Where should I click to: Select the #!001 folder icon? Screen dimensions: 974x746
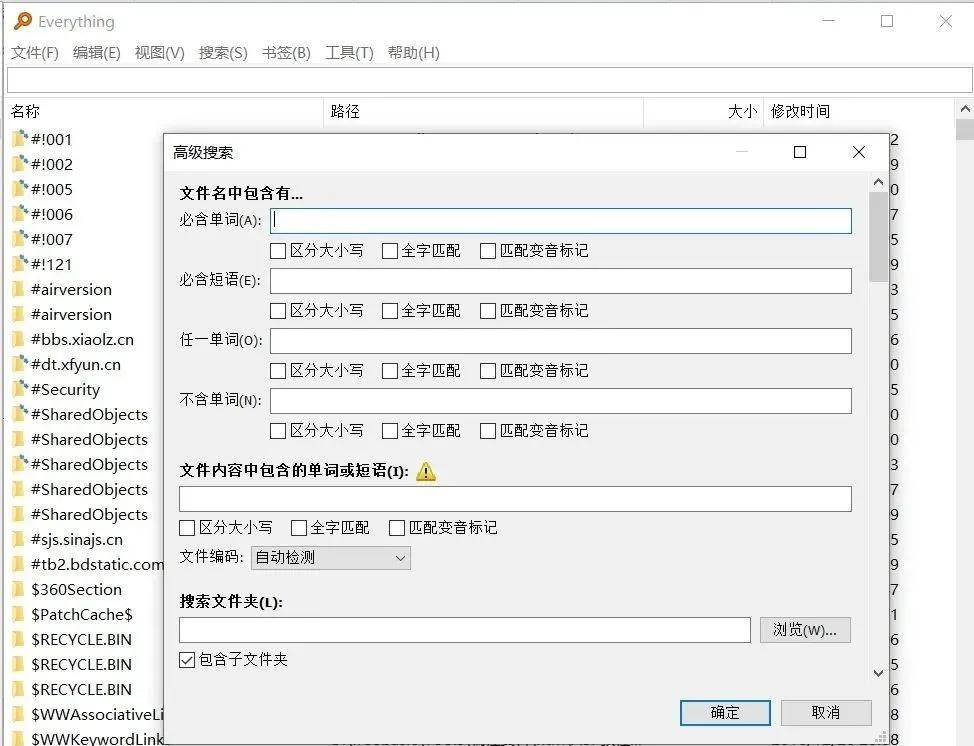20,139
